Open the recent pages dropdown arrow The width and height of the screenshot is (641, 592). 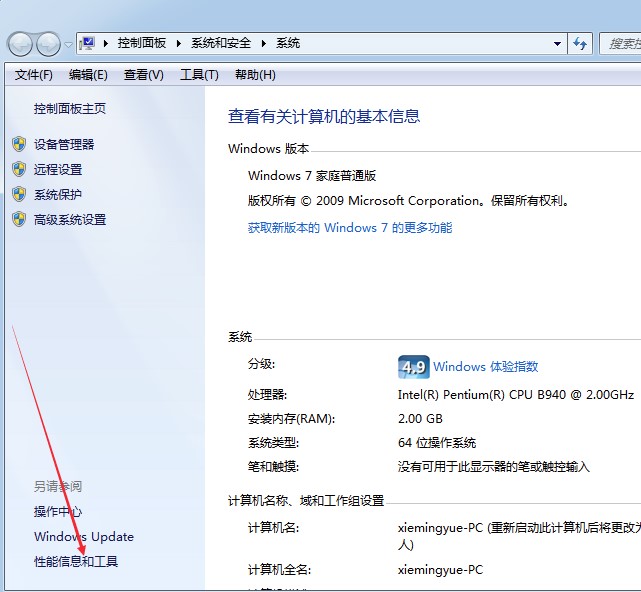tap(68, 44)
